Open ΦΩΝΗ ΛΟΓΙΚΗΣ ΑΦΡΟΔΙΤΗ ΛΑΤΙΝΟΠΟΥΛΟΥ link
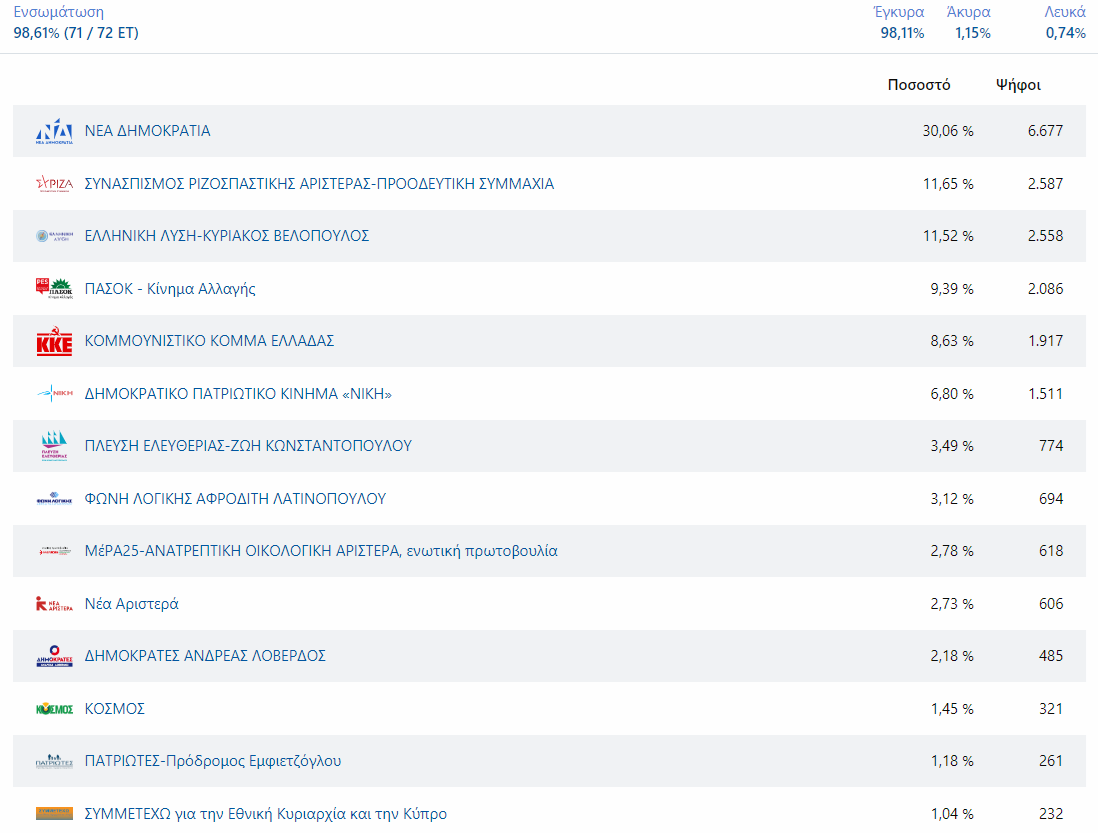This screenshot has width=1098, height=833. click(x=235, y=498)
